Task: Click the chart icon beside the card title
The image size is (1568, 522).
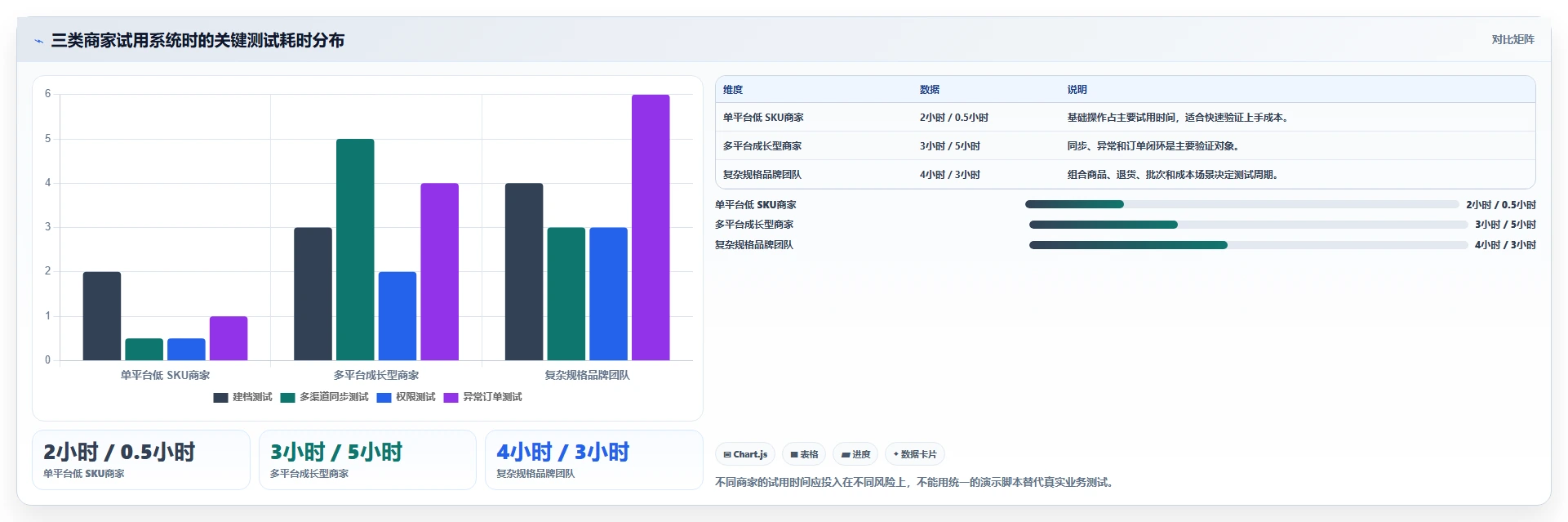Action: pos(38,41)
